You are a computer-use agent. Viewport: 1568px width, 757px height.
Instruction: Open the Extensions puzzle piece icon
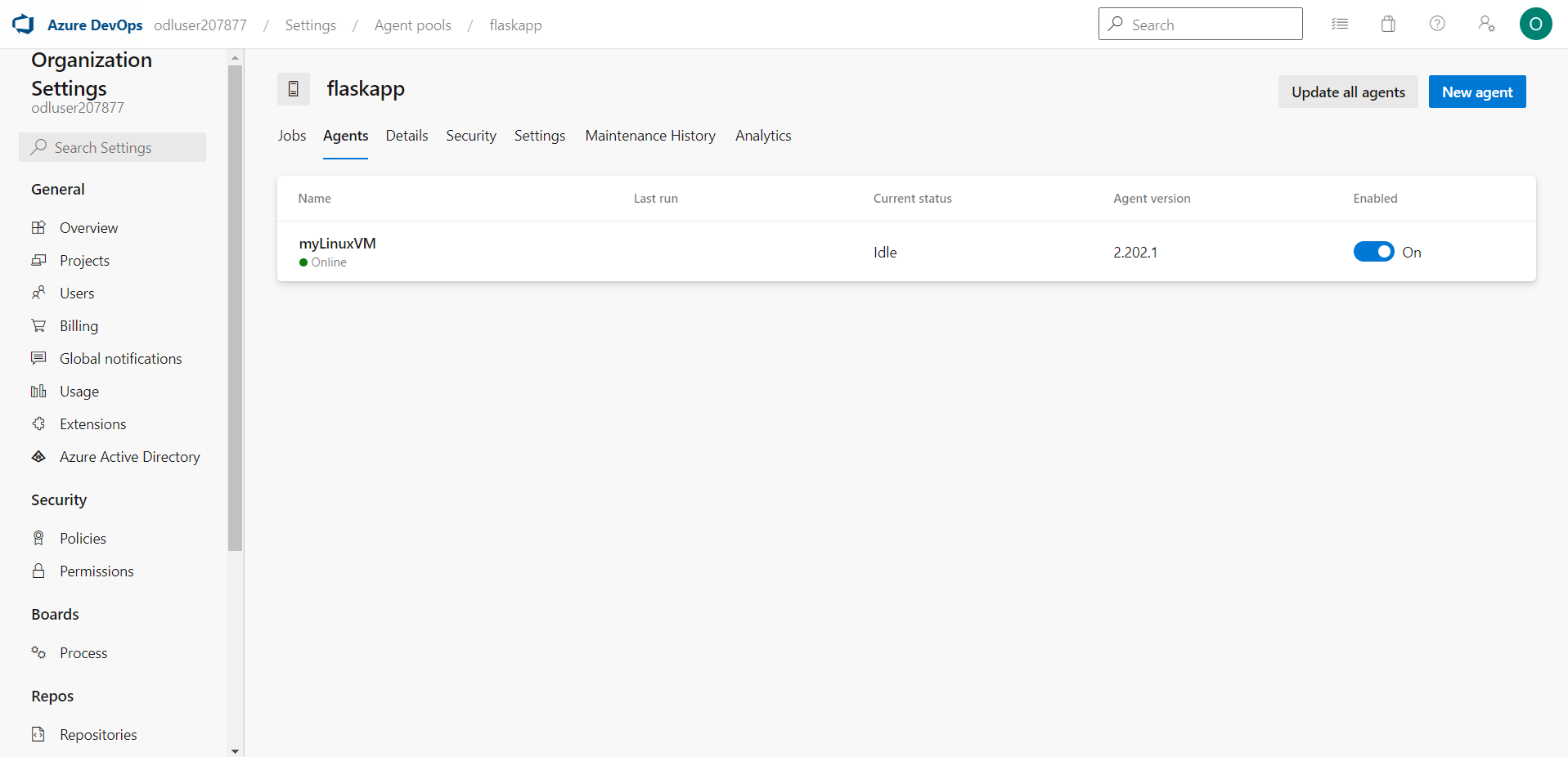[39, 423]
